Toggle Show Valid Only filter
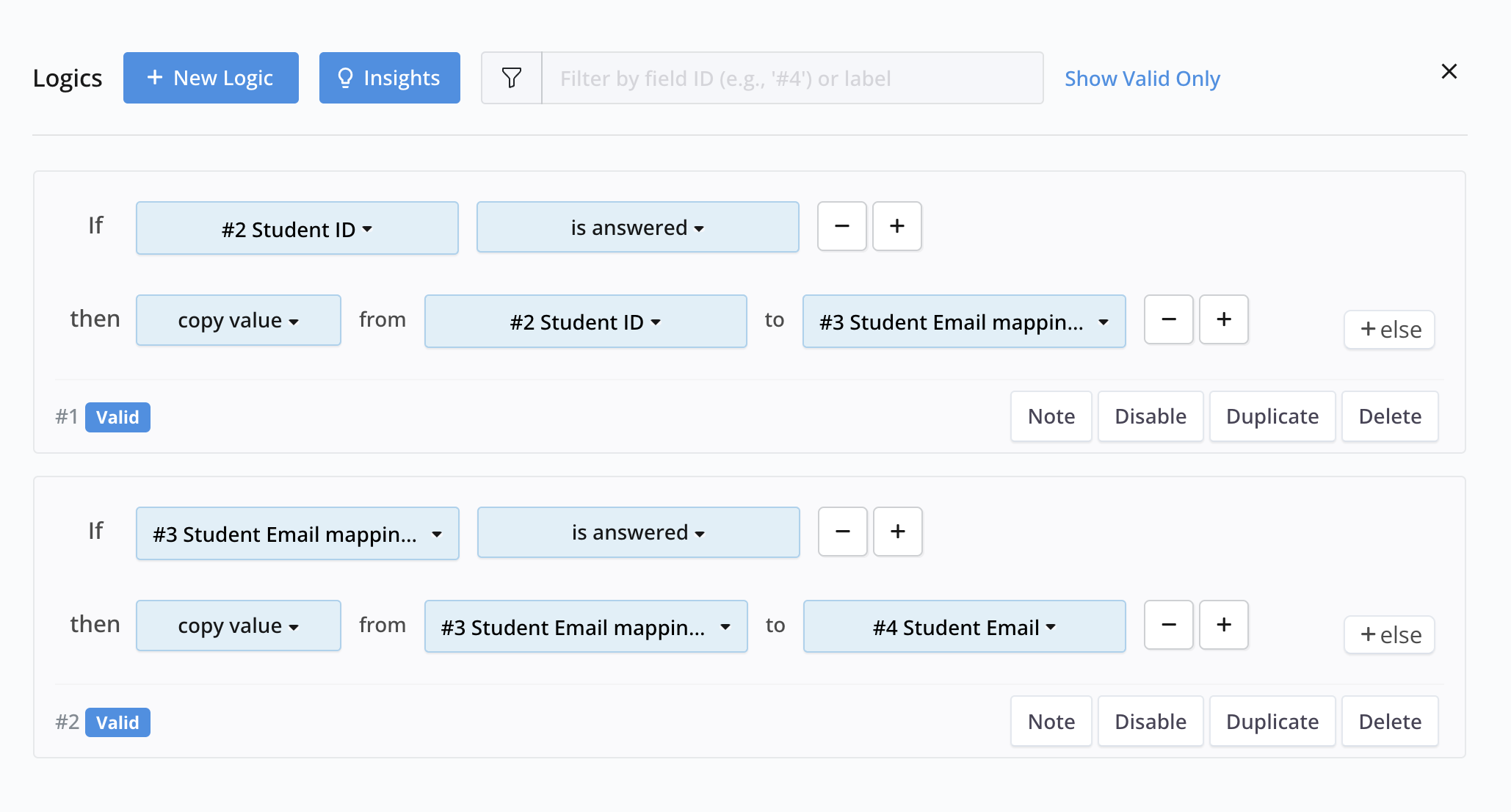The height and width of the screenshot is (812, 1511). 1142,78
